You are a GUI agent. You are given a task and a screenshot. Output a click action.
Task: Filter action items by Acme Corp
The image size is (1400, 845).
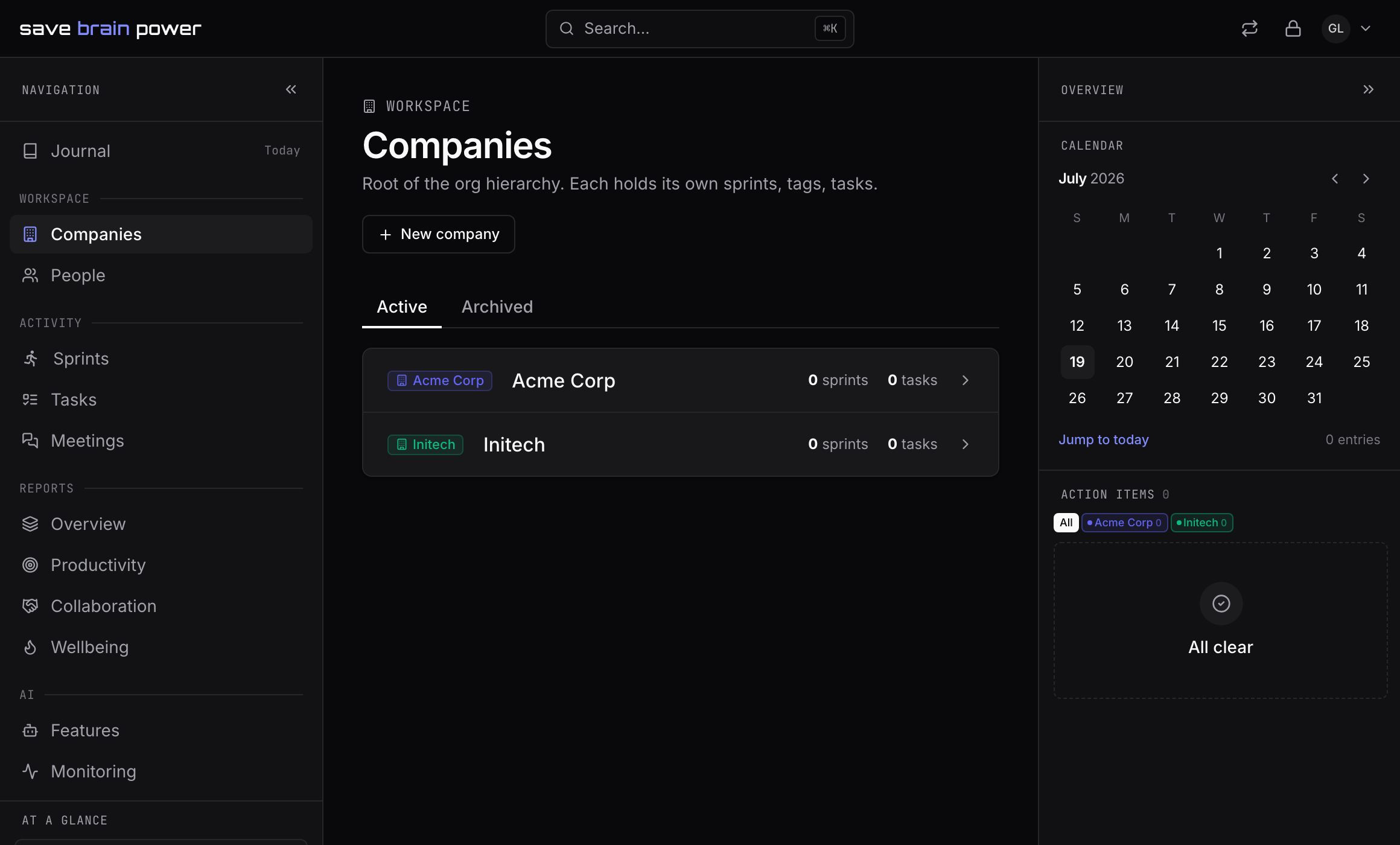[1124, 523]
